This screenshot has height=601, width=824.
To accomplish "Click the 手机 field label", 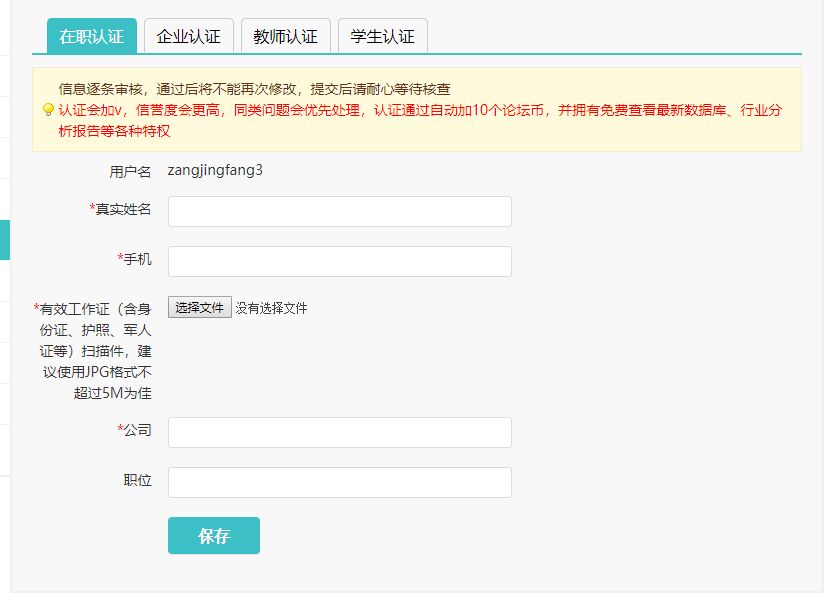I will (137, 260).
